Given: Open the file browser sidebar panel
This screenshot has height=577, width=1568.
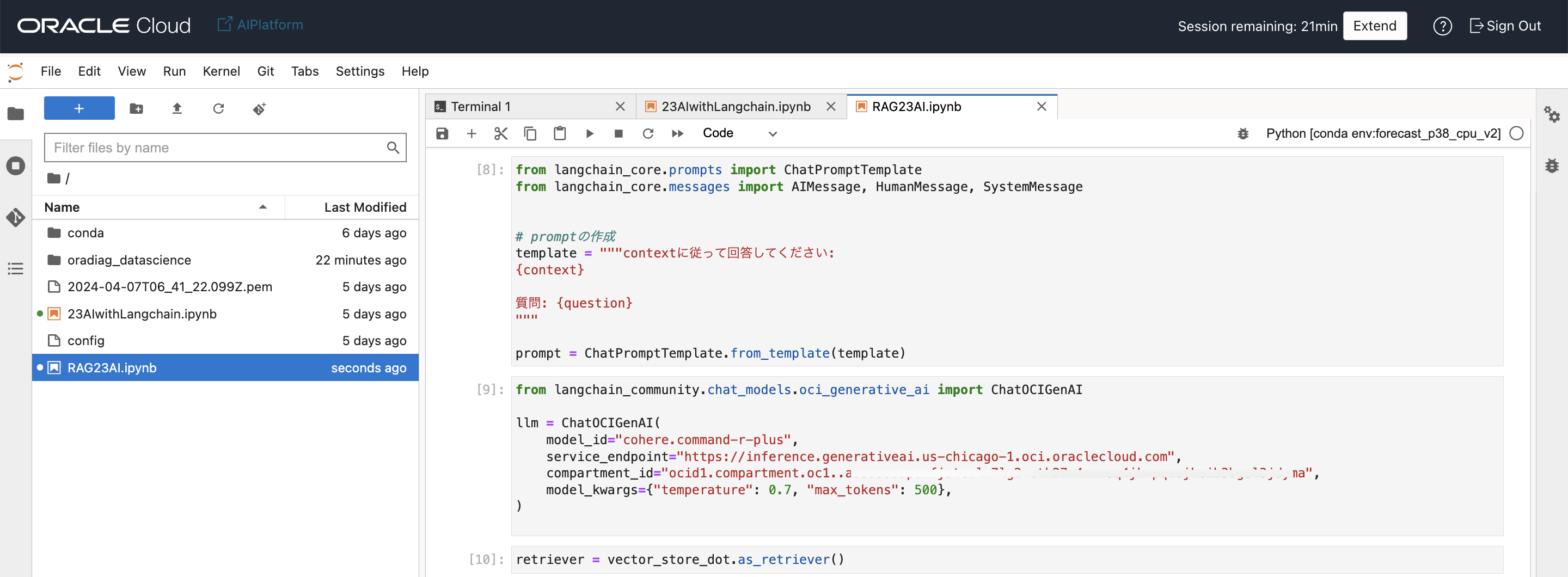Looking at the screenshot, I should pos(16,114).
